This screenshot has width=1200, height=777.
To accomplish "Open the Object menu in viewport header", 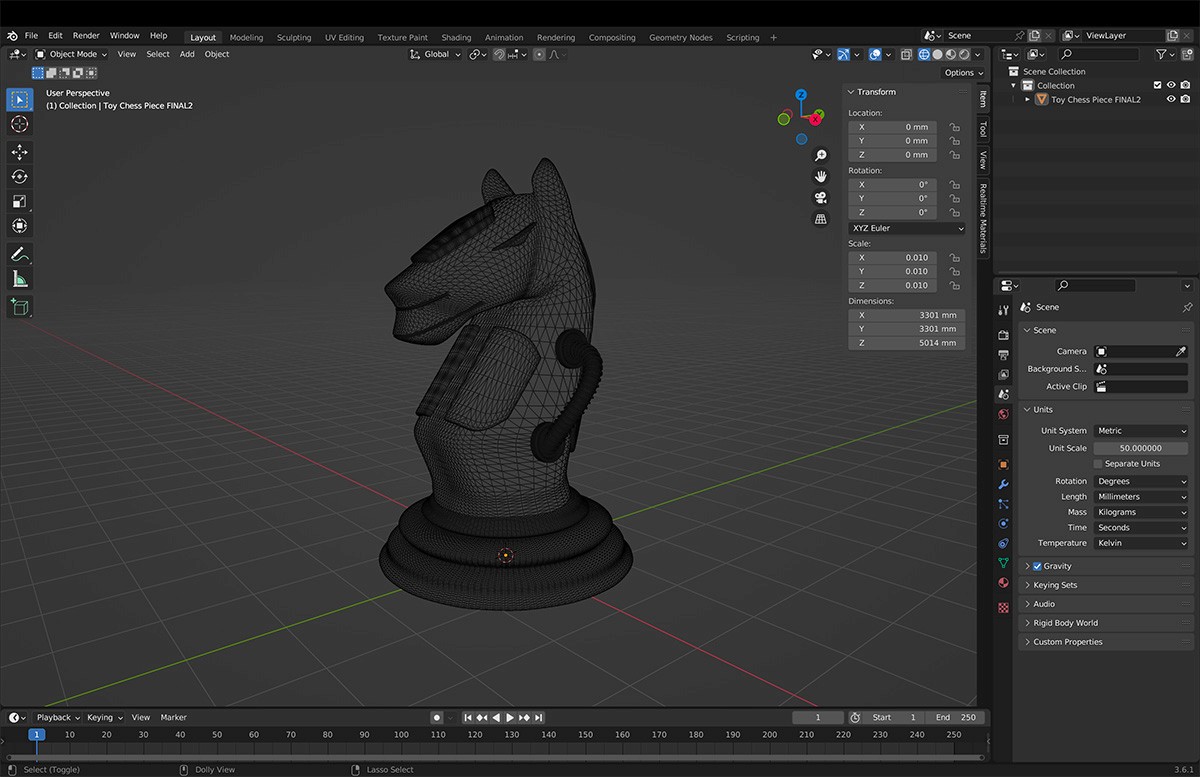I will [x=217, y=54].
